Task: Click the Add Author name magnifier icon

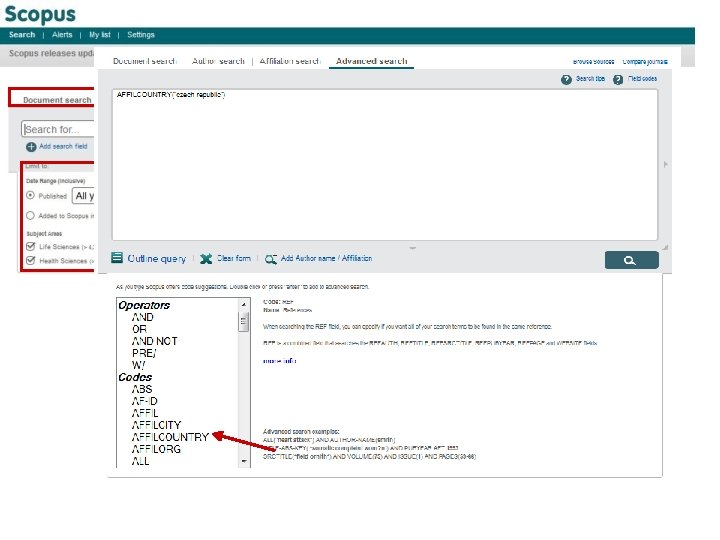Action: pyautogui.click(x=271, y=259)
